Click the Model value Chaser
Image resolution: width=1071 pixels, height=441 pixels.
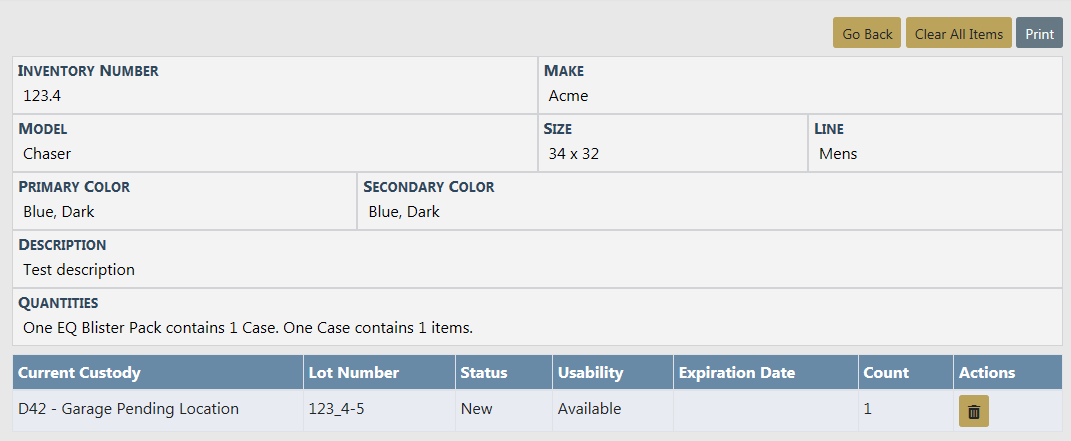click(47, 154)
